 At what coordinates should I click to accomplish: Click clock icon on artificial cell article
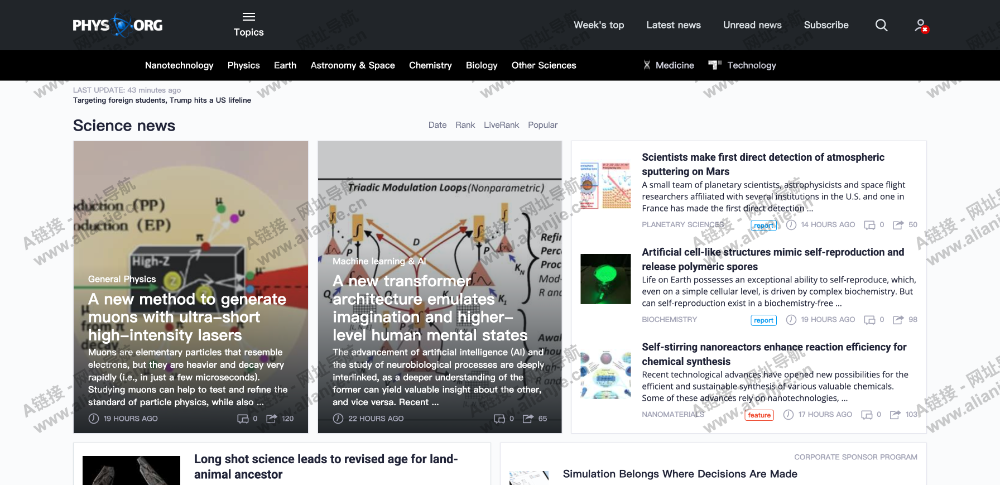point(791,320)
